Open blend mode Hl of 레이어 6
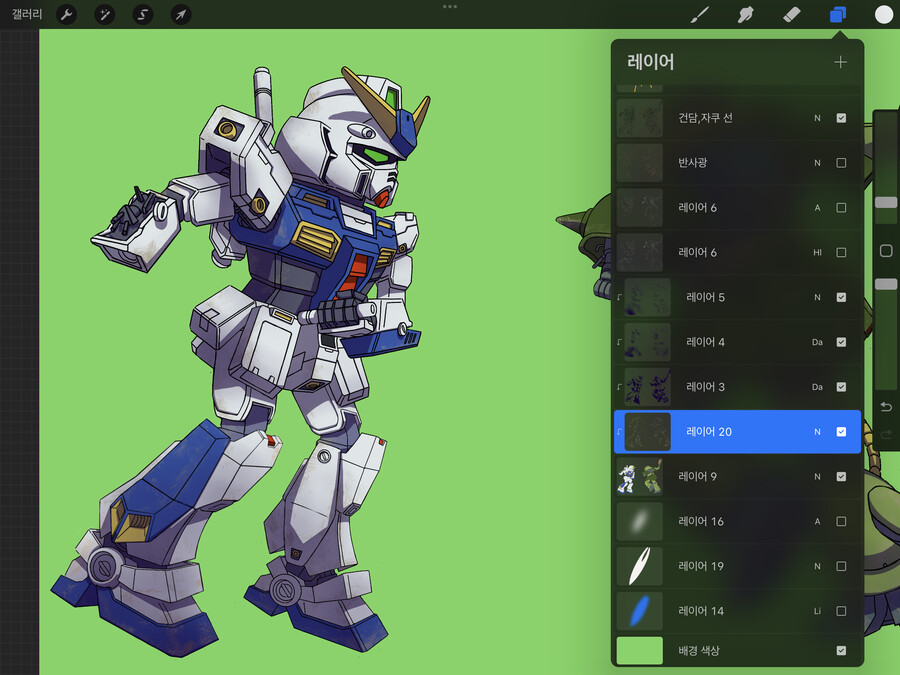 tap(817, 253)
